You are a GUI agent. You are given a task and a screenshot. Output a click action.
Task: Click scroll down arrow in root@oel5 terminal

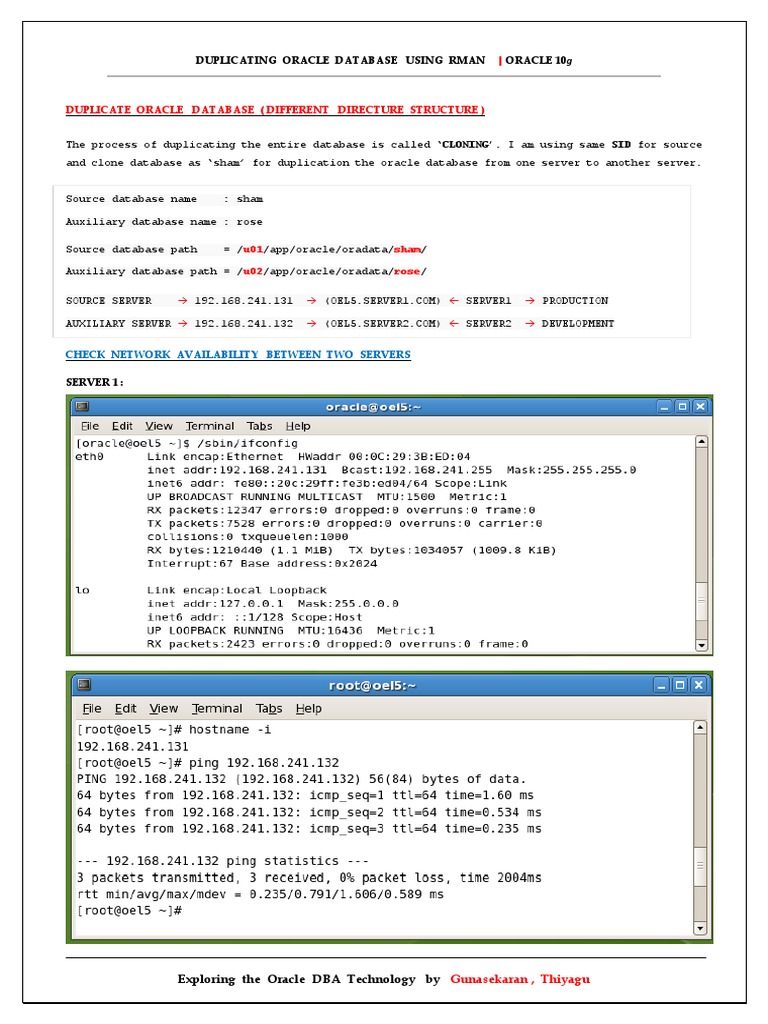tap(700, 928)
